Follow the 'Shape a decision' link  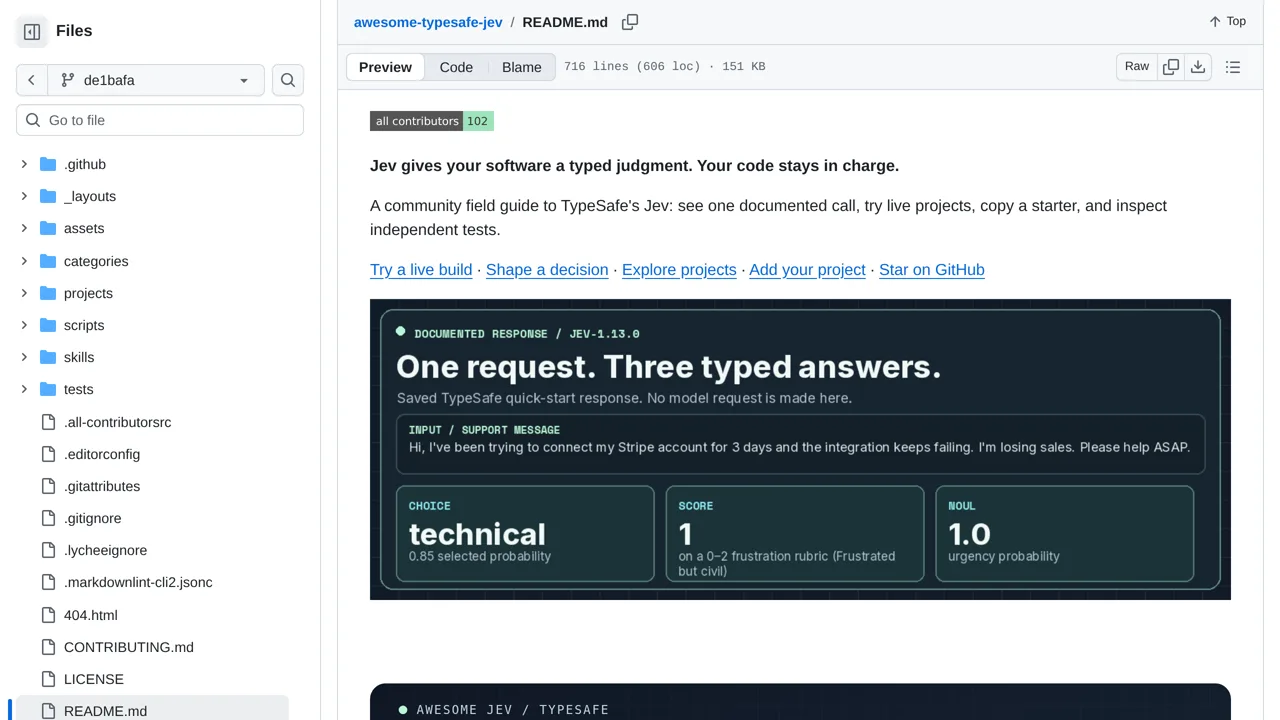point(547,270)
